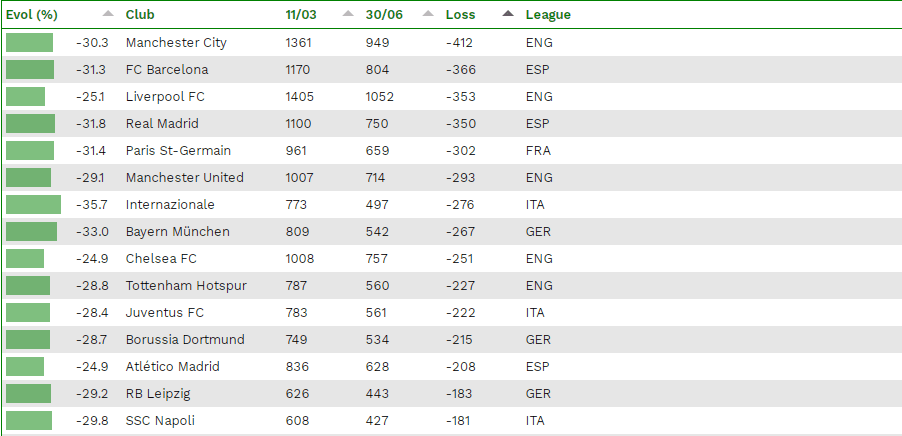Click Atlético Madrid's 30/06 value 628
902x436 pixels.
[x=377, y=367]
